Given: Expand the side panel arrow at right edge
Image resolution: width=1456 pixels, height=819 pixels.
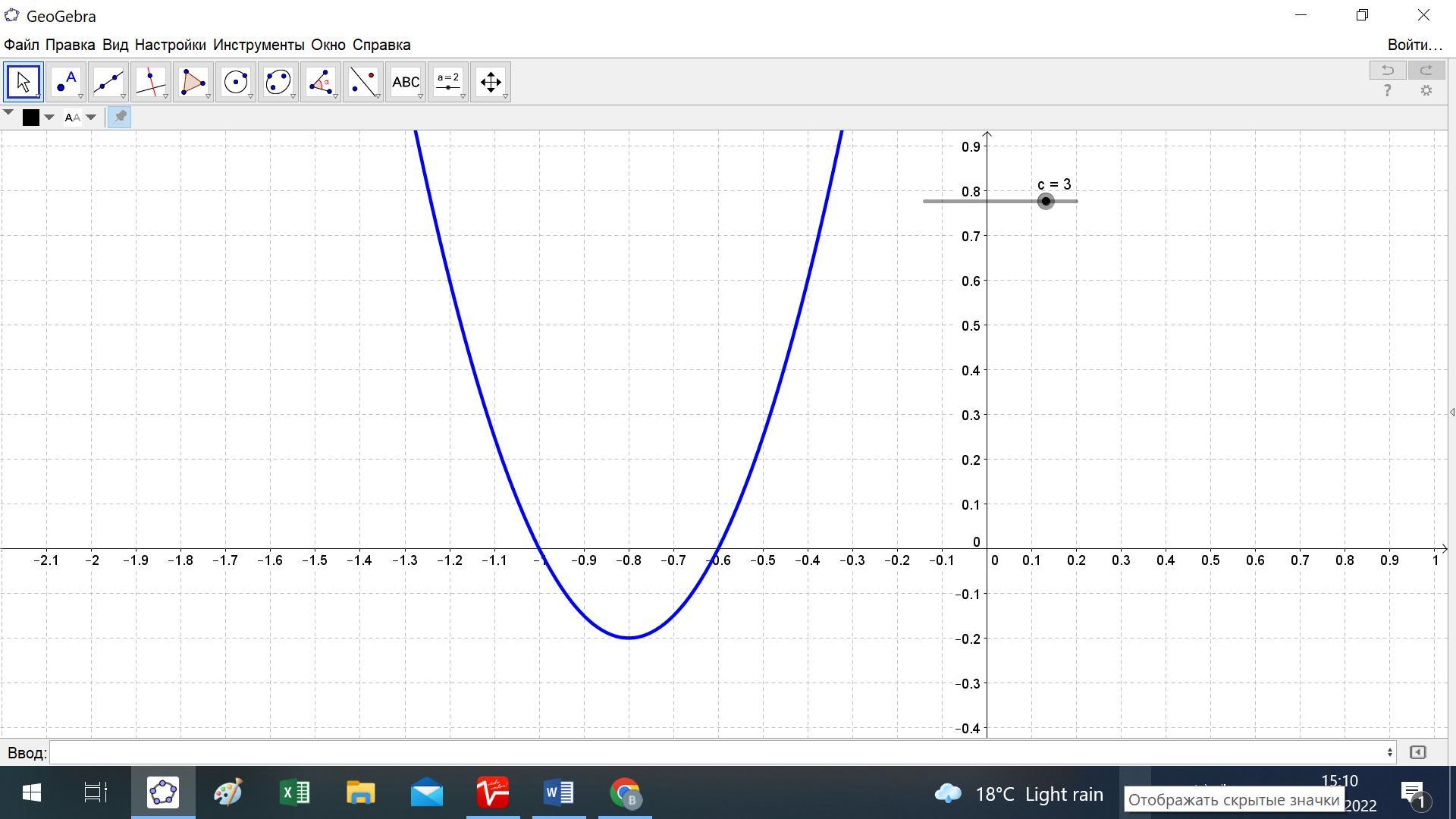Looking at the screenshot, I should point(1451,413).
